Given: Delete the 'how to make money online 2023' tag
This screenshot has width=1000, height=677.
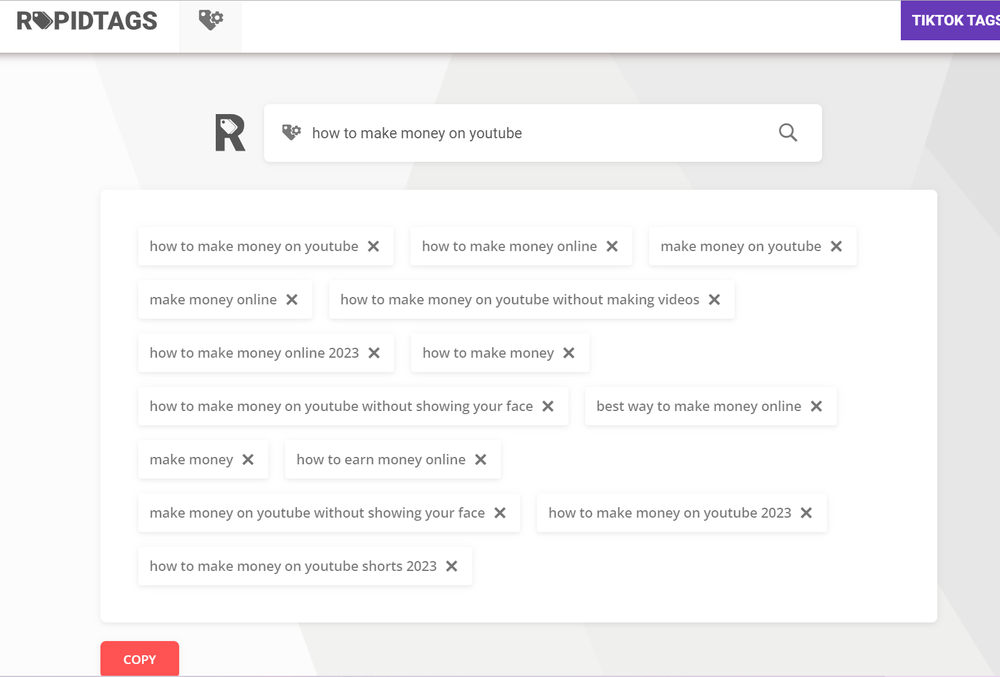Looking at the screenshot, I should pos(374,352).
